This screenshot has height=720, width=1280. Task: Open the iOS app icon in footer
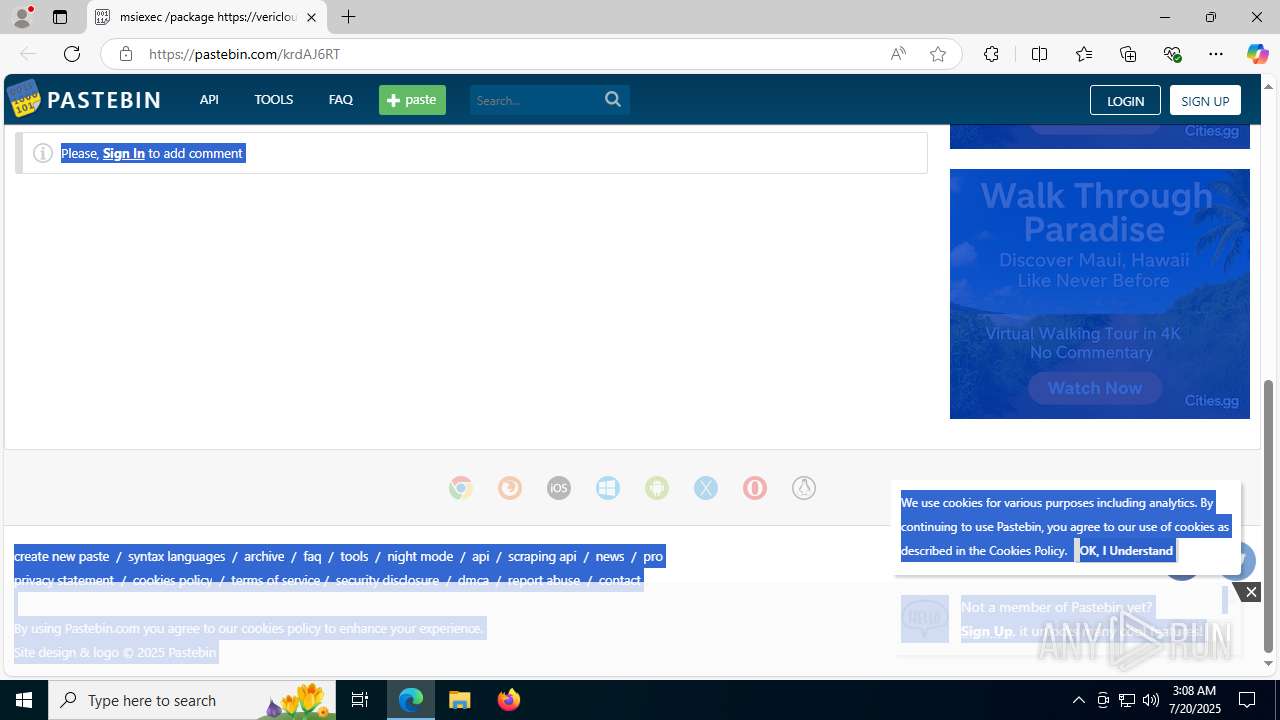559,488
